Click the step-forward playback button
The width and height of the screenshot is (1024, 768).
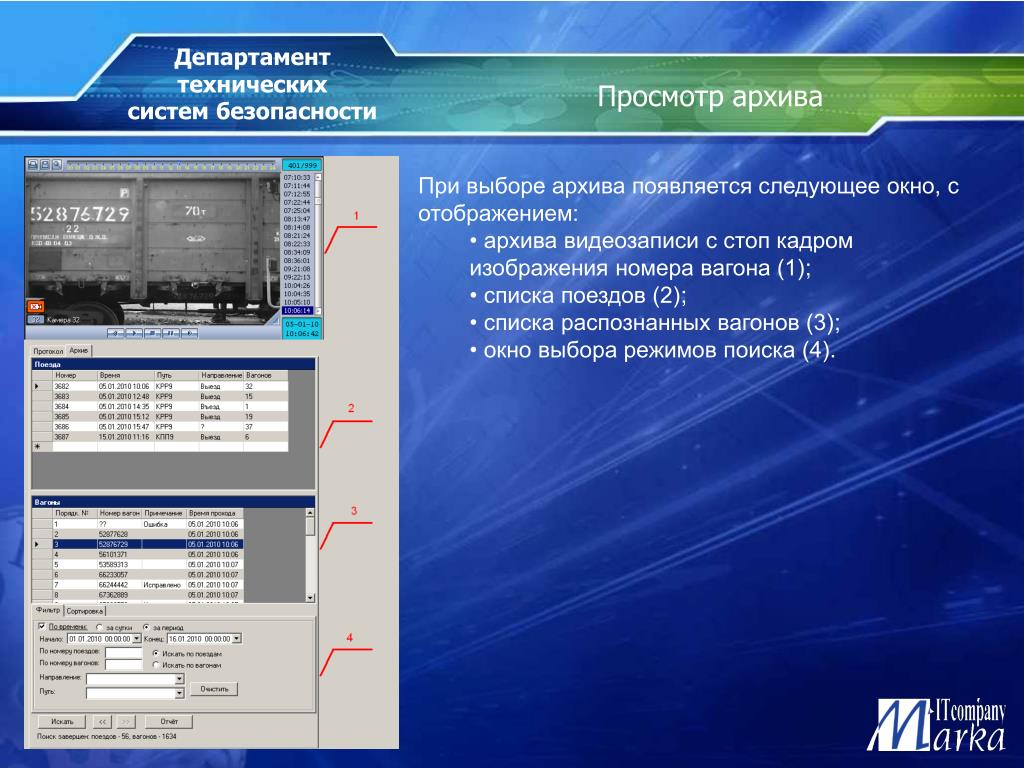pyautogui.click(x=189, y=333)
